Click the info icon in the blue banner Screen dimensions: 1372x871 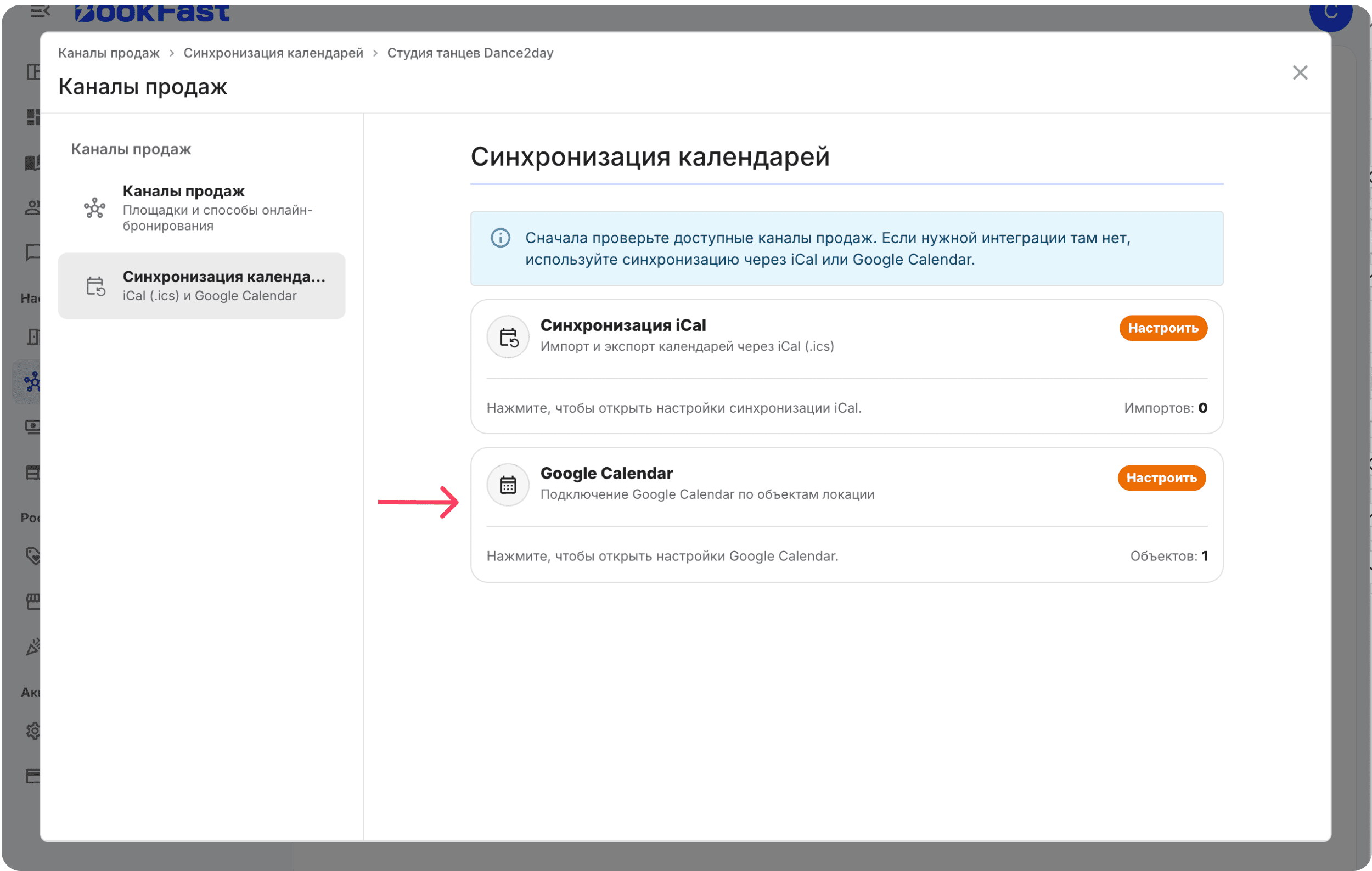pos(501,238)
